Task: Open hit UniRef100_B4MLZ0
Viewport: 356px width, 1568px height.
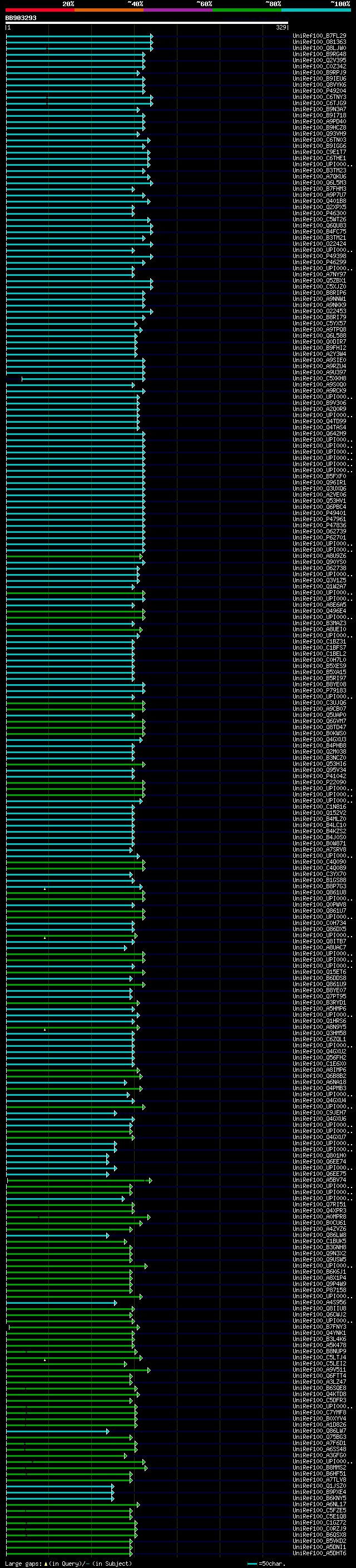Action: [319, 819]
